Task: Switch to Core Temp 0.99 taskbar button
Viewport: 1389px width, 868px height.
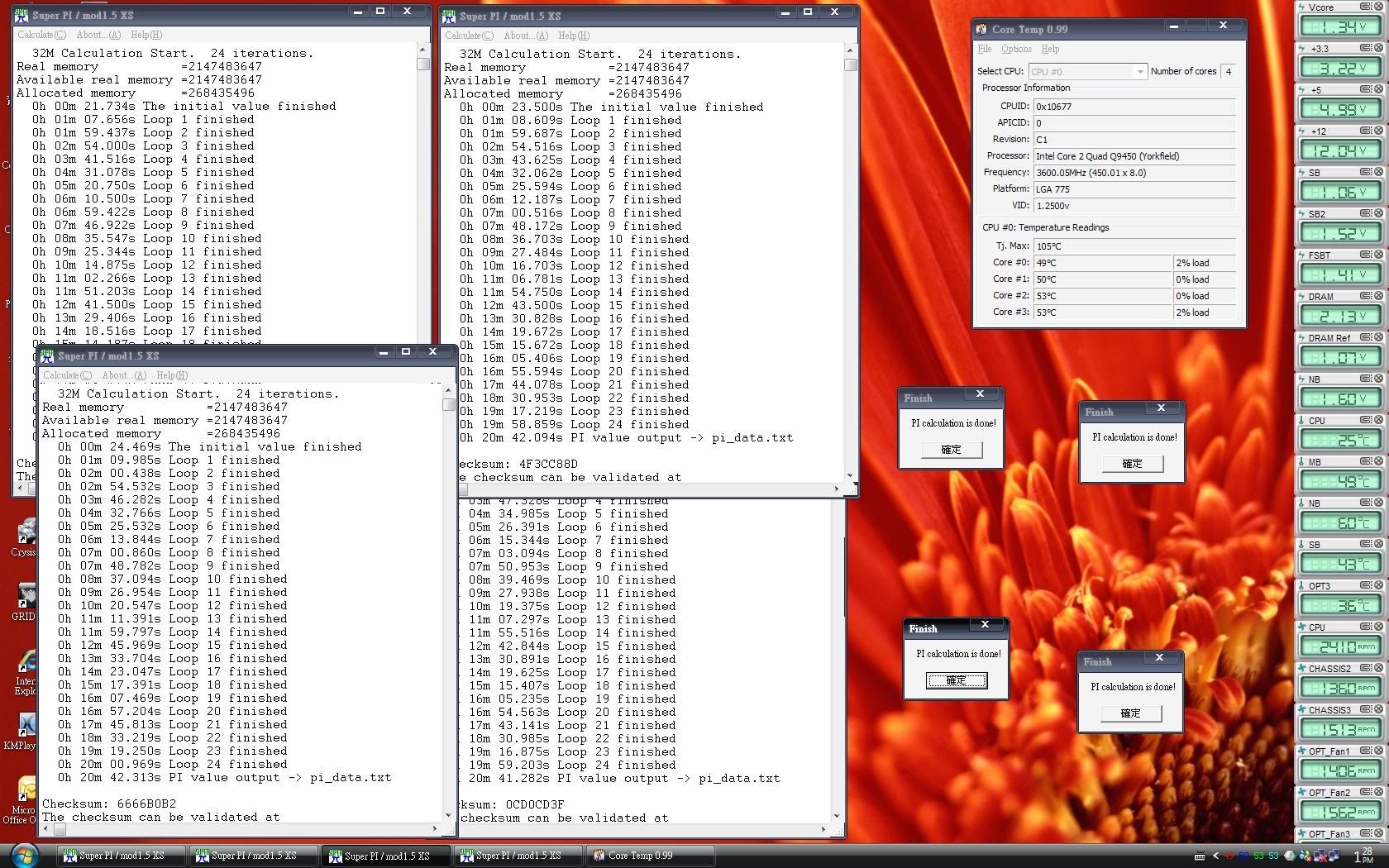Action: tap(650, 856)
